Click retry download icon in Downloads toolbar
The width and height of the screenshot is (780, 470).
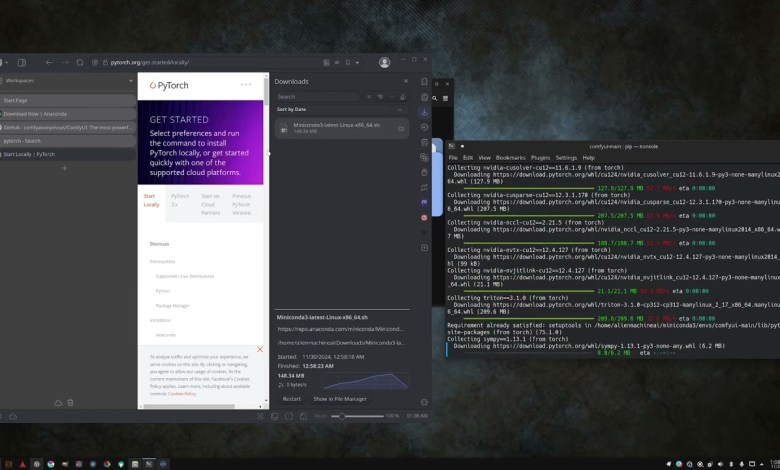click(x=380, y=97)
